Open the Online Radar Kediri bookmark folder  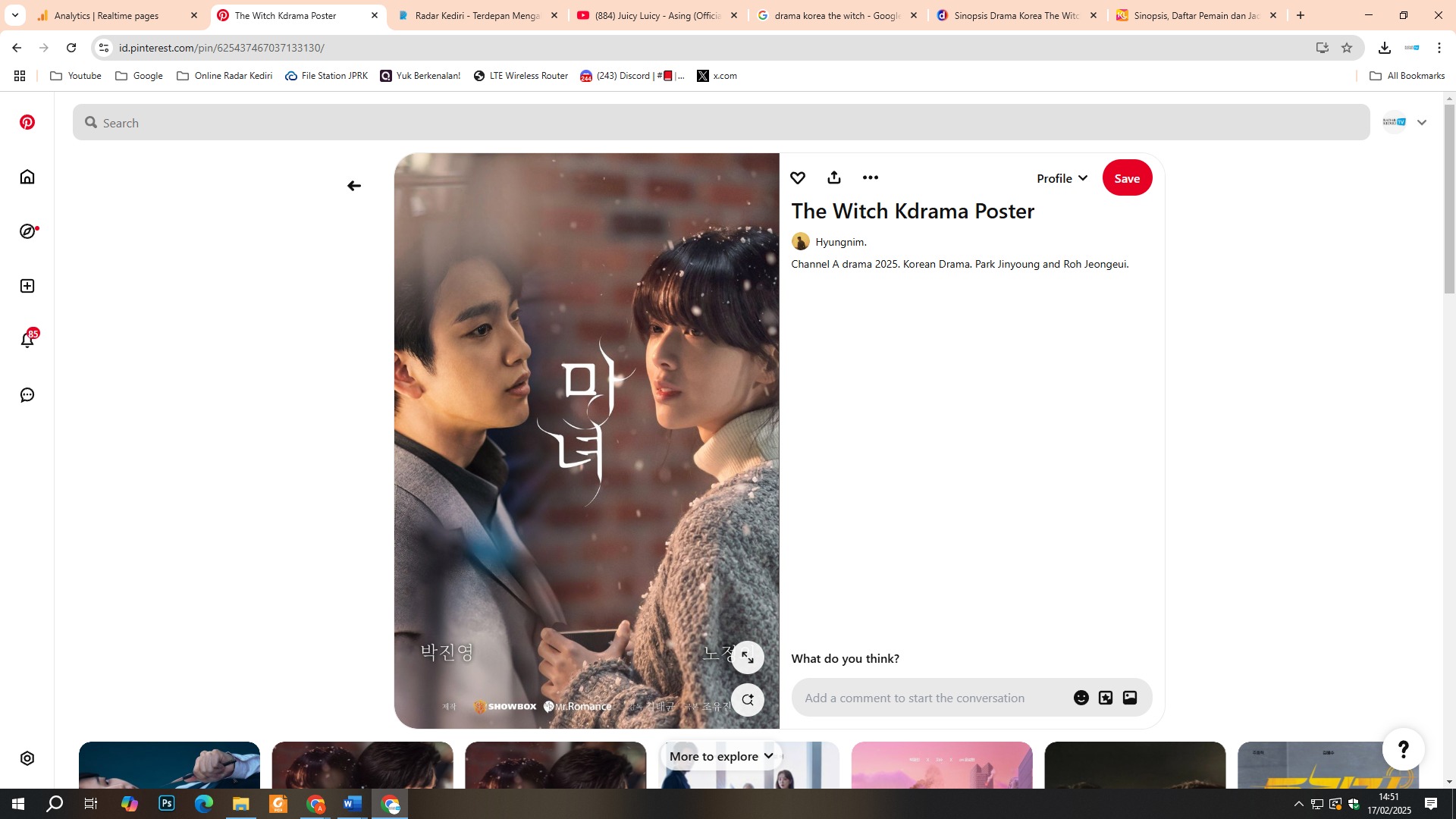(224, 76)
